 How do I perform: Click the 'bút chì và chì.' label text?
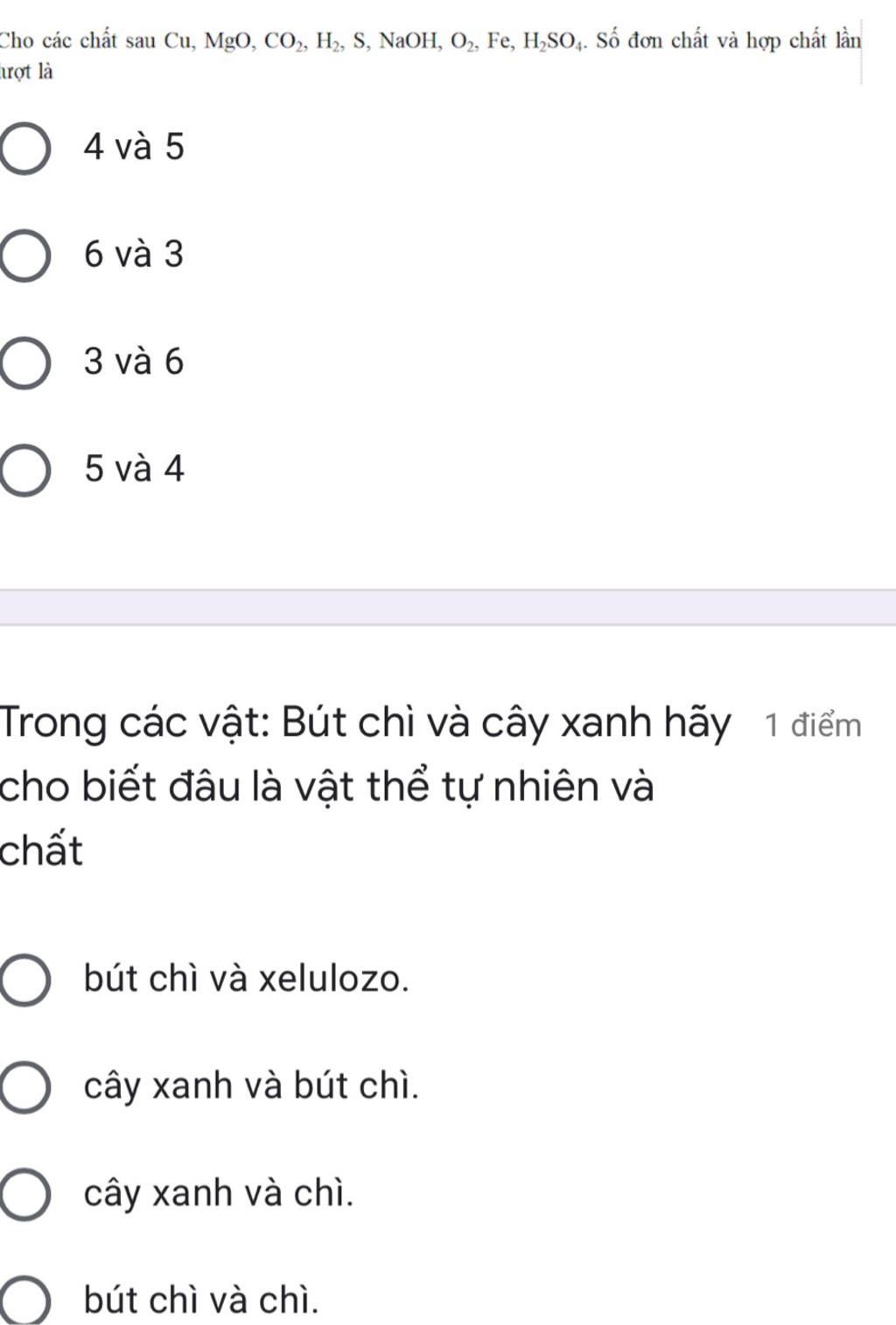pos(201,1300)
